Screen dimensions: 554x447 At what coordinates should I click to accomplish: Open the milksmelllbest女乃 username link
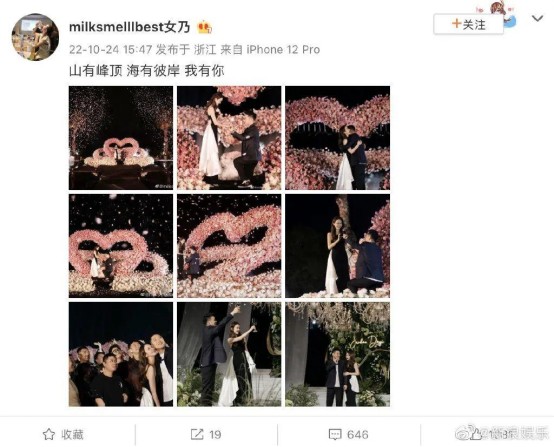130,27
